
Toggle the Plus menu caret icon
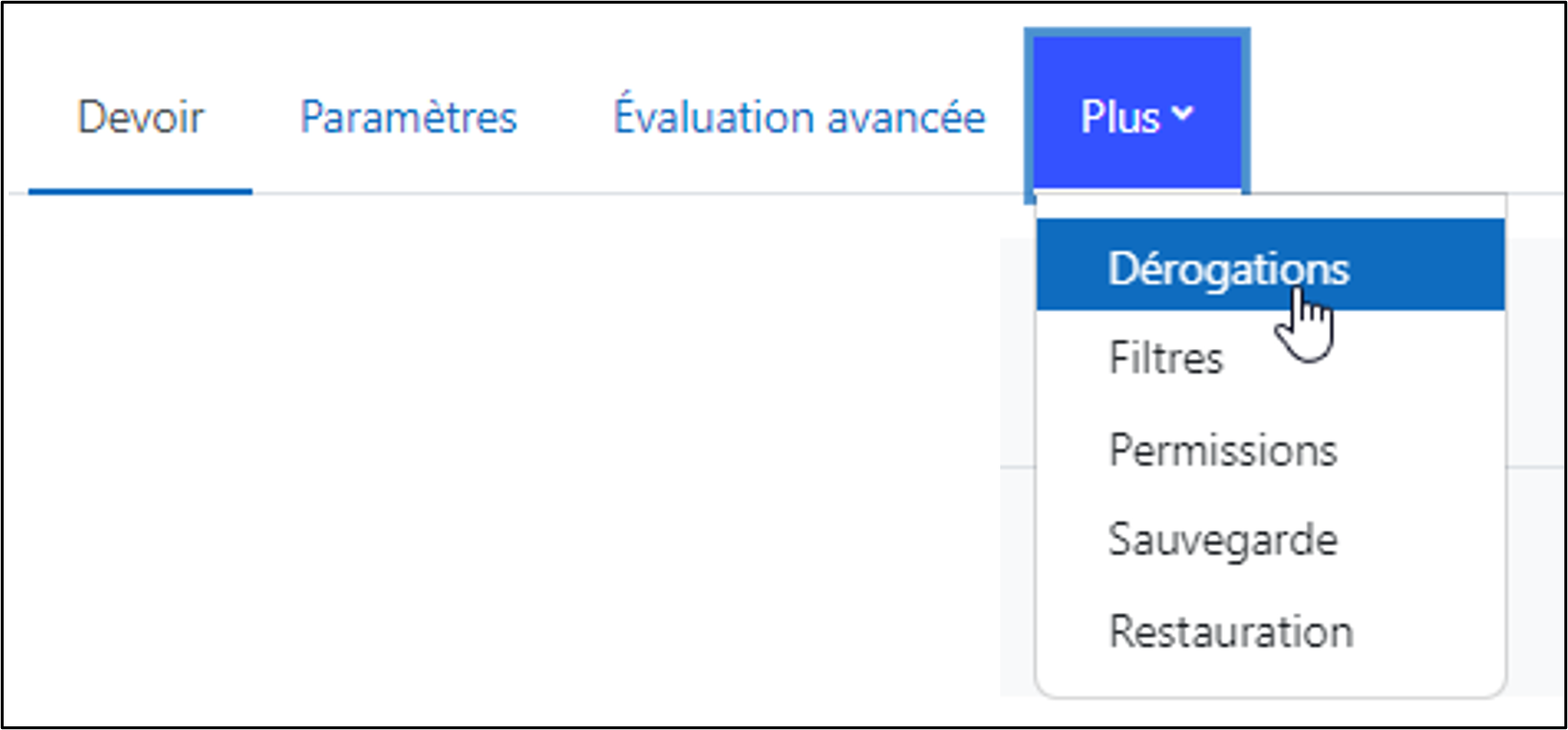tap(1183, 114)
